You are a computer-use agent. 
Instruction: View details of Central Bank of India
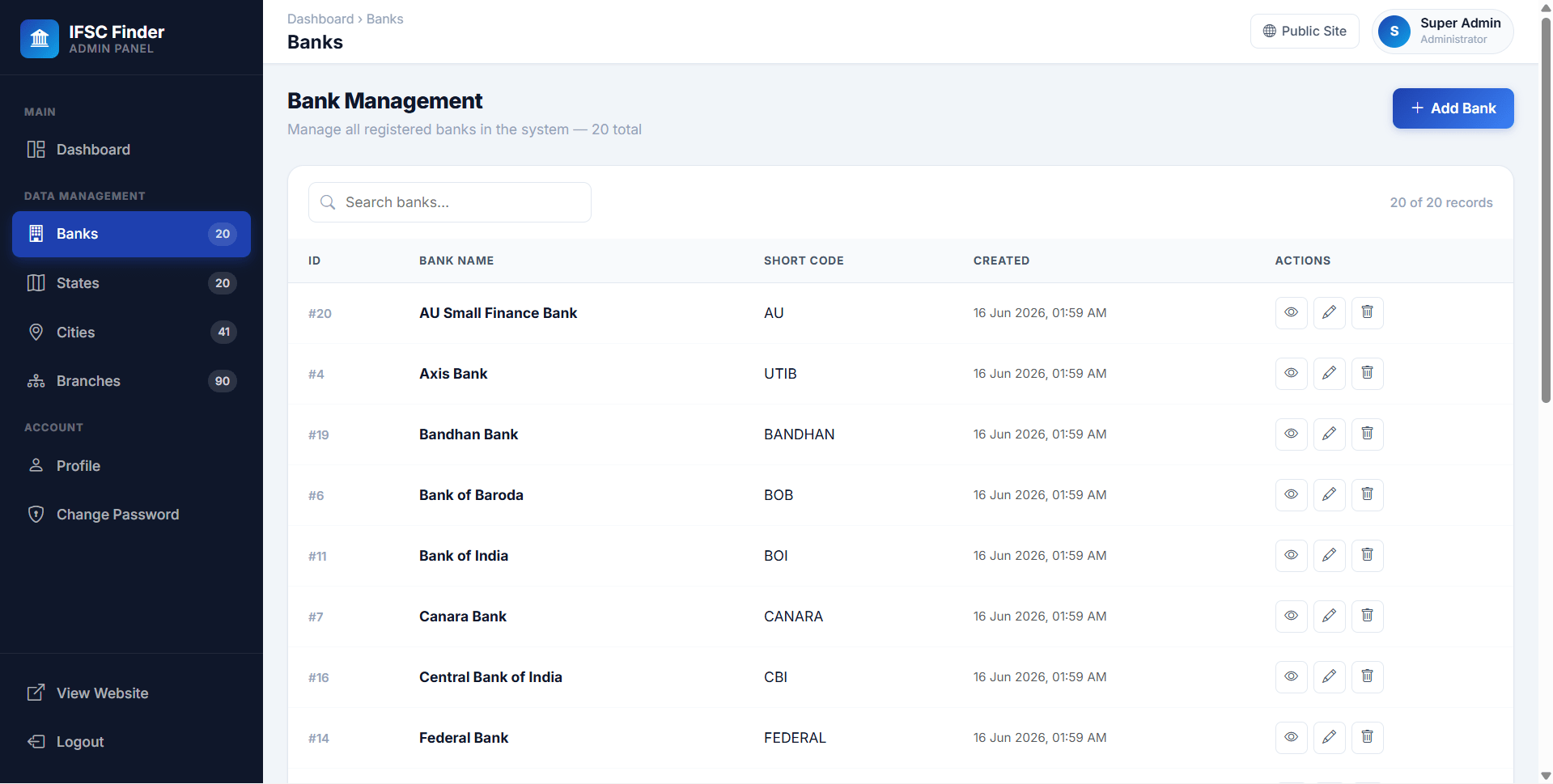pos(1291,676)
